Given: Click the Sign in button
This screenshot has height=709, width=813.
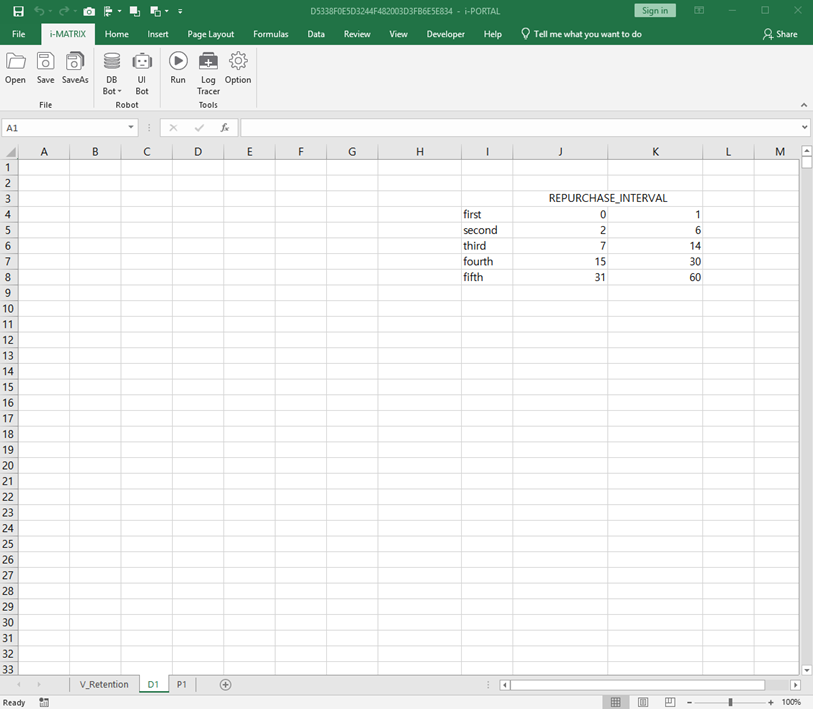Looking at the screenshot, I should pos(655,9).
